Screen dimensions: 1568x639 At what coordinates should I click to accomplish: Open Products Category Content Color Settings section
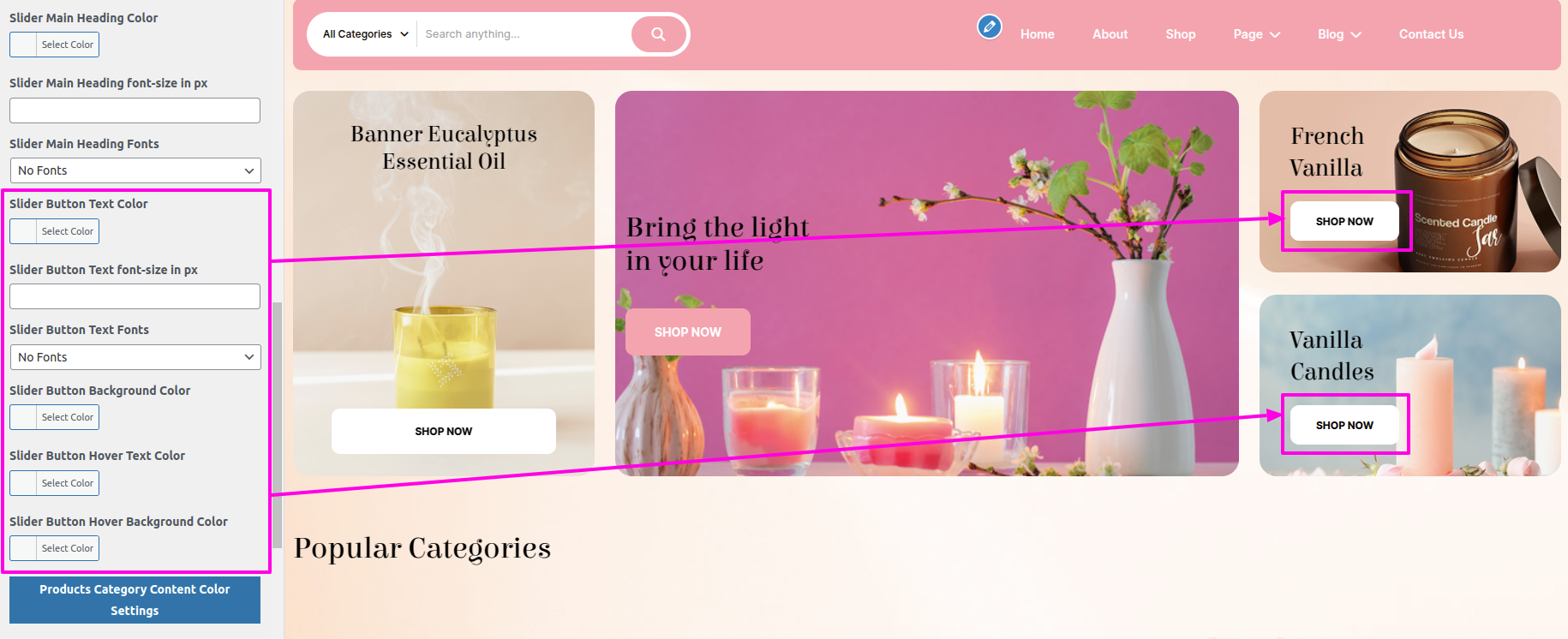point(135,600)
